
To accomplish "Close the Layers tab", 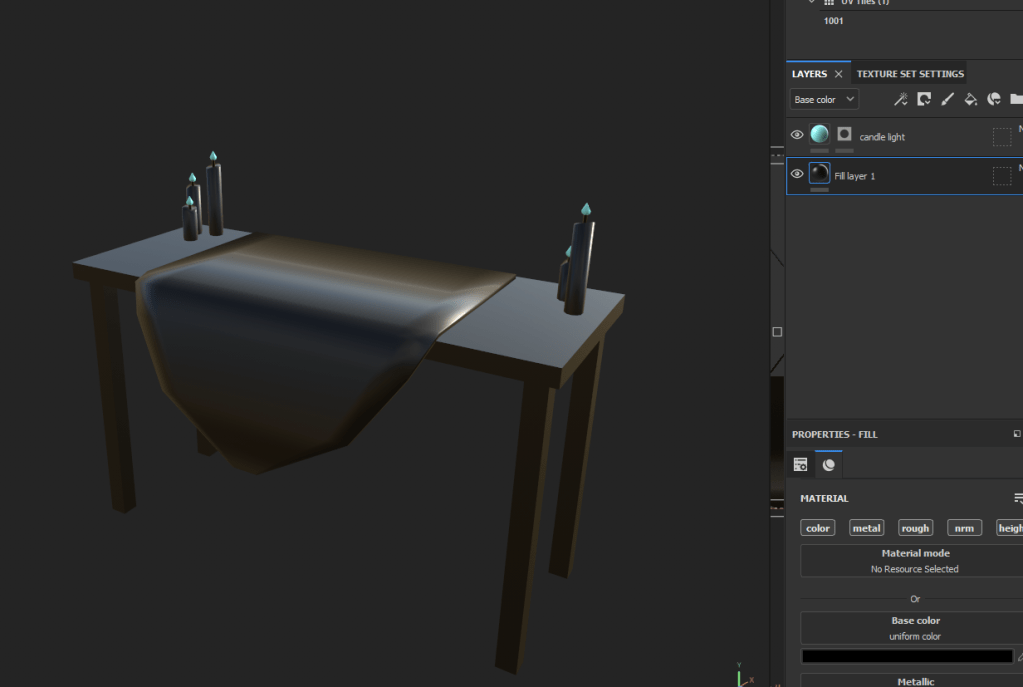I will pyautogui.click(x=838, y=74).
